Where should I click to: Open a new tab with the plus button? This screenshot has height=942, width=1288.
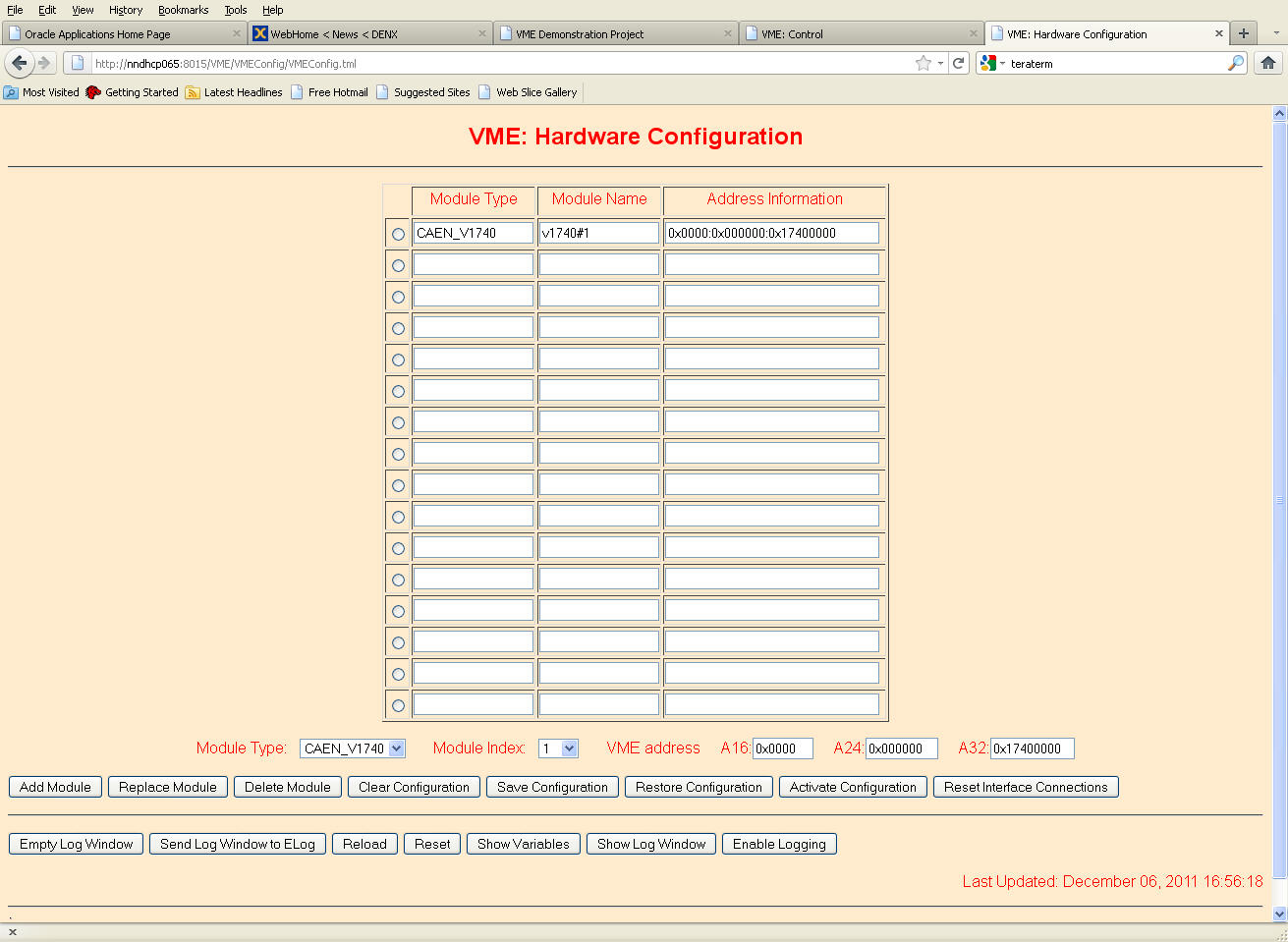1243,33
